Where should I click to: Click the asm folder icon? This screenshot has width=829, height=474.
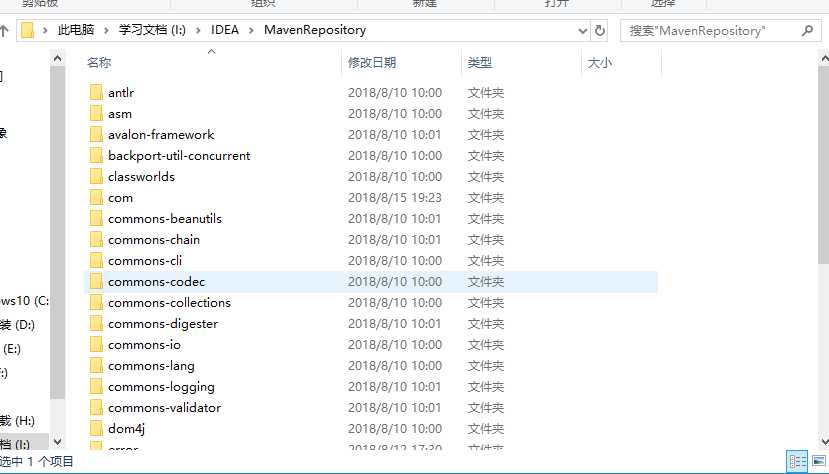pyautogui.click(x=96, y=114)
